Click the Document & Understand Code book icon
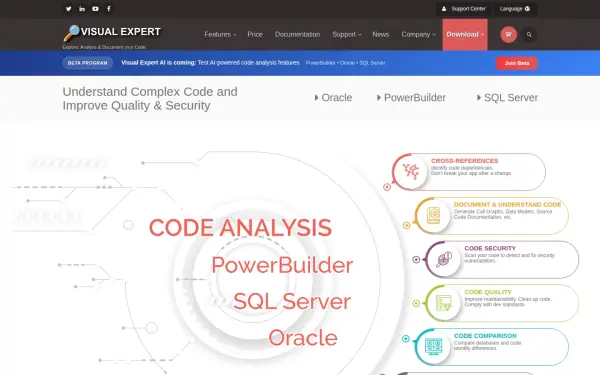This screenshot has height=375, width=600. coord(434,215)
